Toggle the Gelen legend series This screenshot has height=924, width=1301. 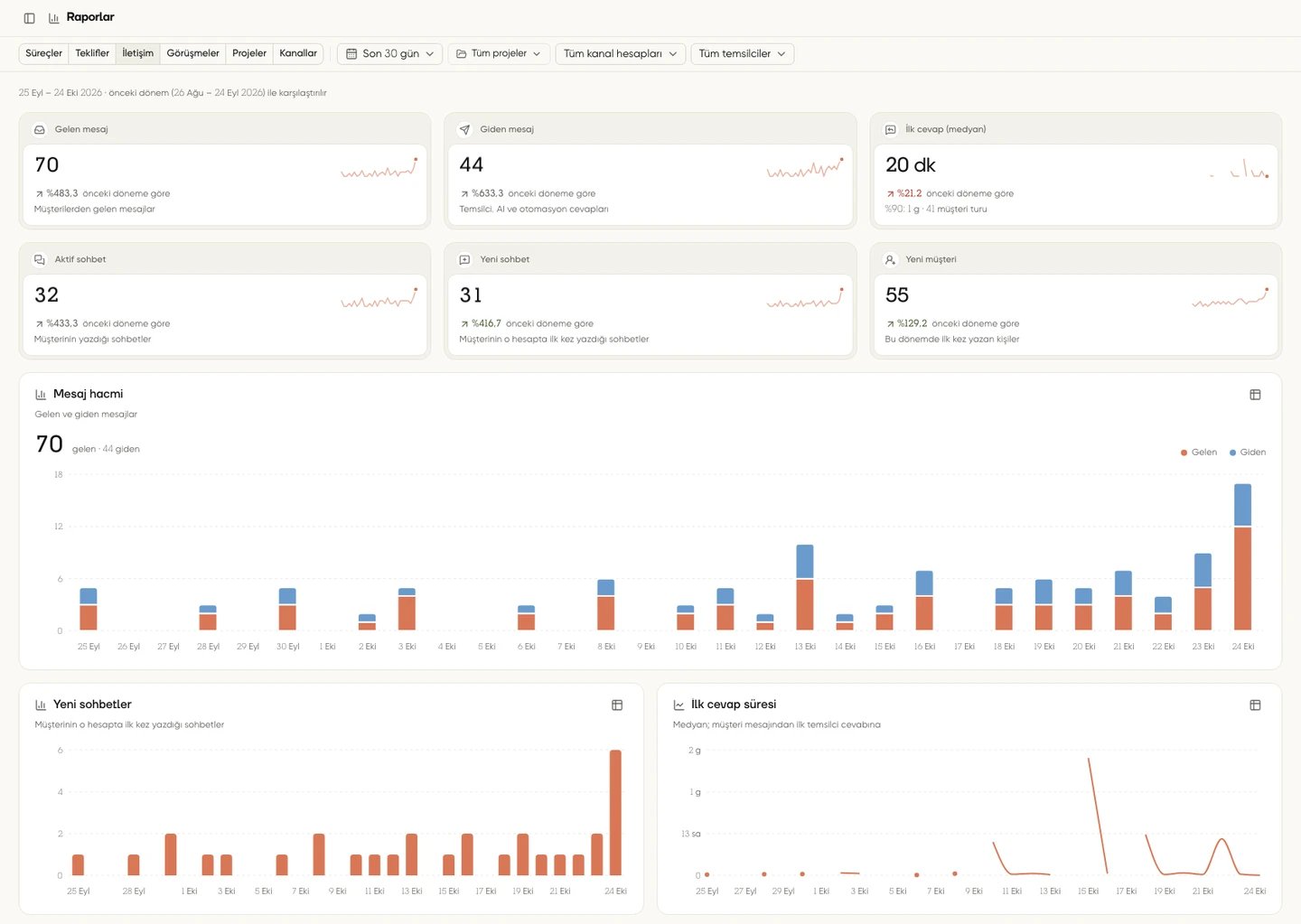point(1199,453)
